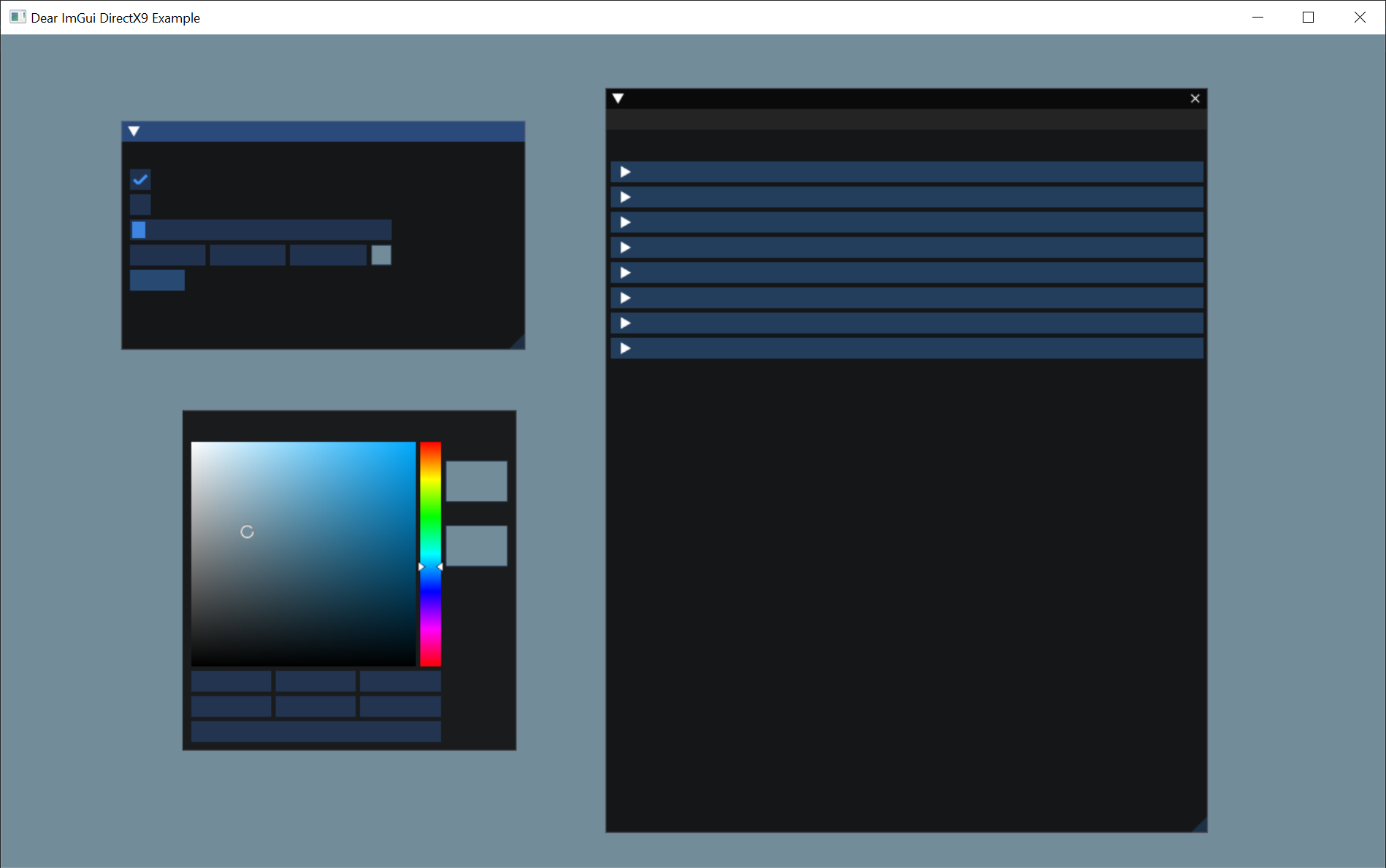
Task: Expand the fifth collapsed header in large window
Action: click(x=907, y=273)
